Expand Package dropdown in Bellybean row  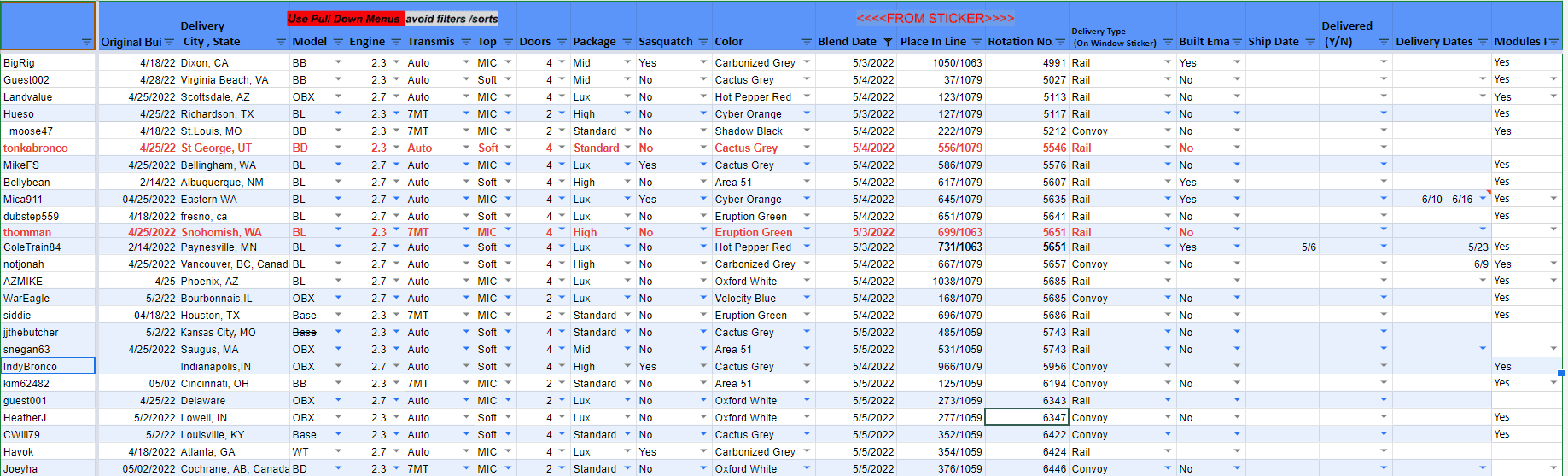(627, 182)
